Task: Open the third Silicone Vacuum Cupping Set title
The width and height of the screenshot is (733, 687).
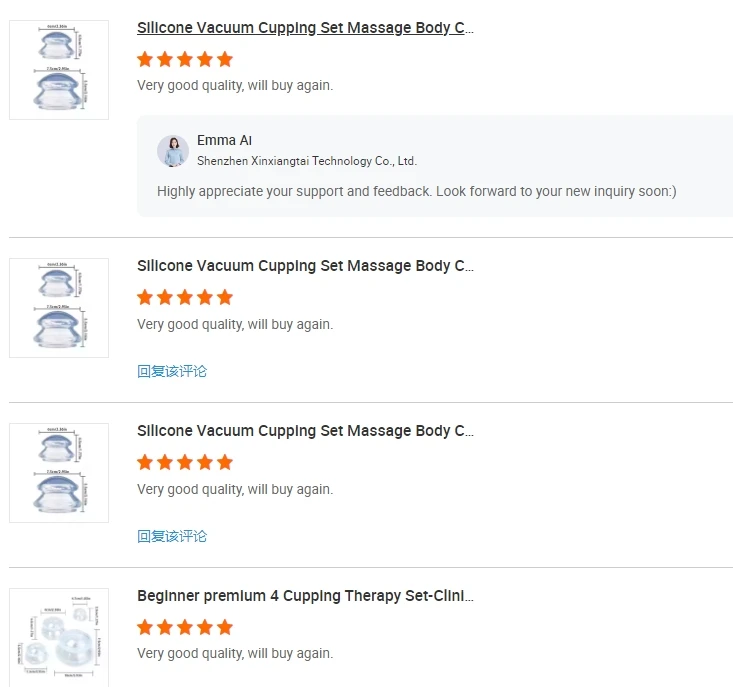Action: 305,431
